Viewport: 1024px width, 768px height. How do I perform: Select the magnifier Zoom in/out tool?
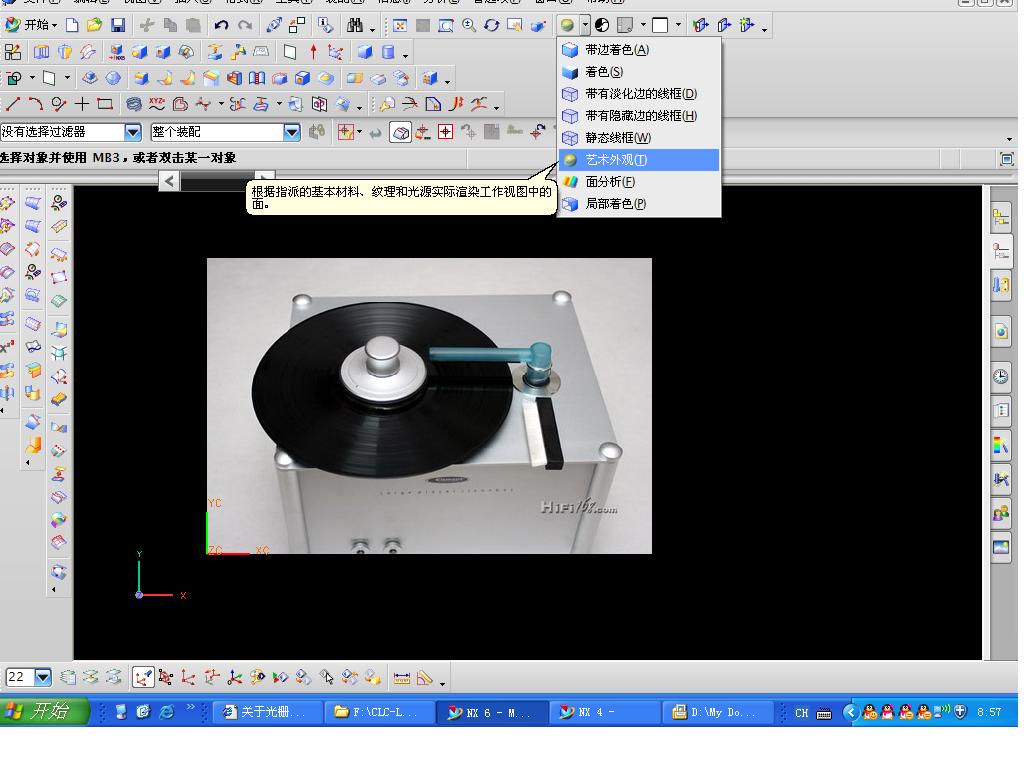coord(469,25)
